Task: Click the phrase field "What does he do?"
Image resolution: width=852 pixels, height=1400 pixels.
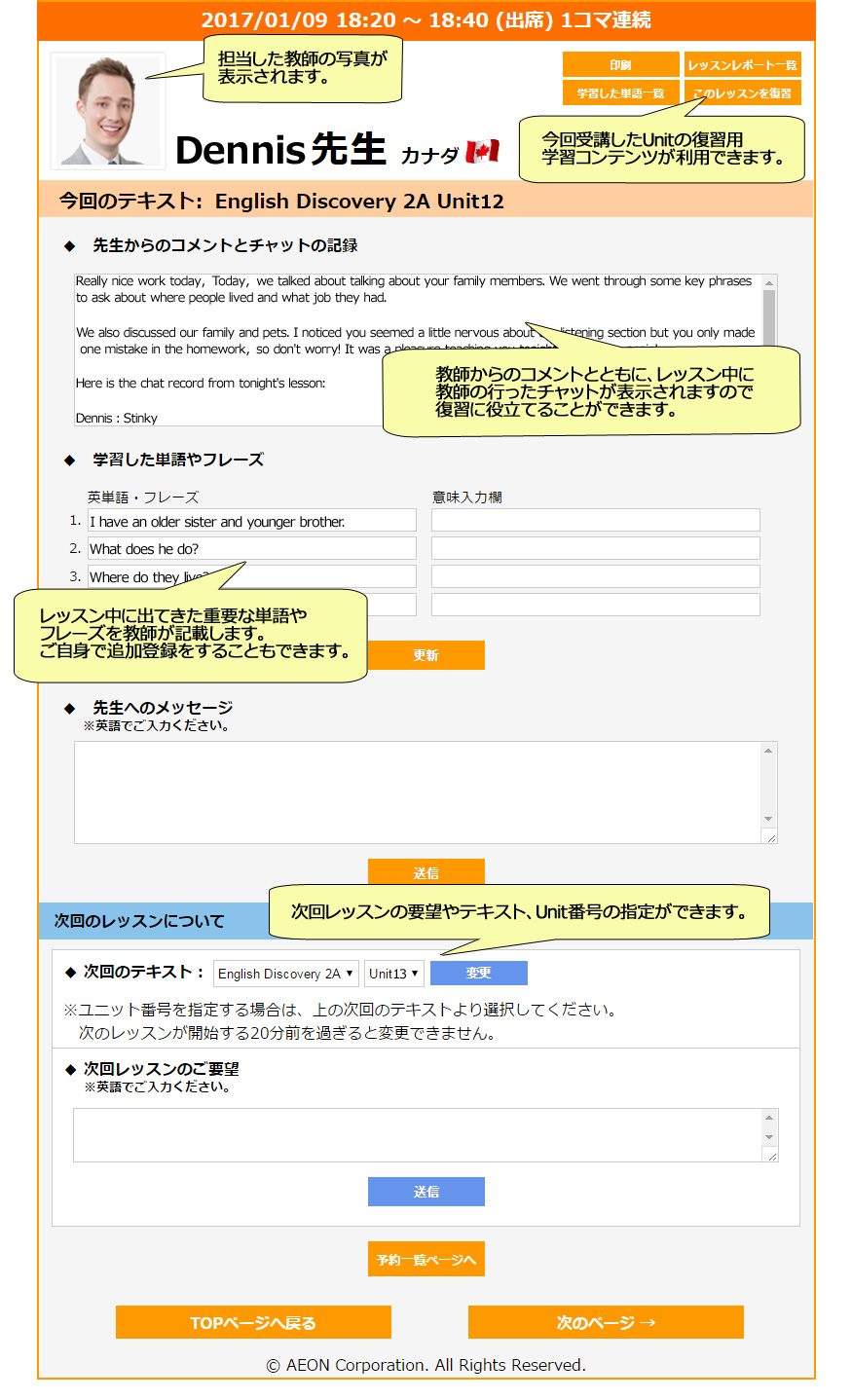Action: [x=251, y=549]
